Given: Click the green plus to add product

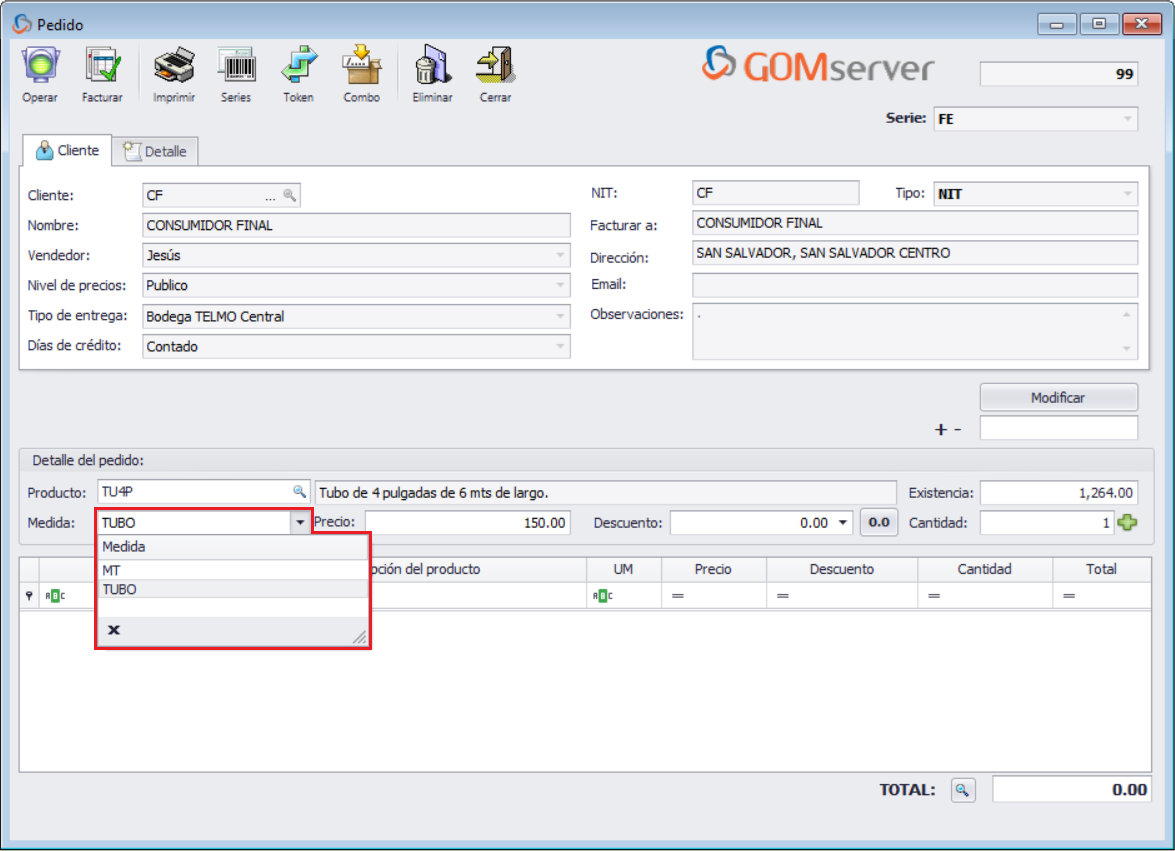Looking at the screenshot, I should (1126, 521).
